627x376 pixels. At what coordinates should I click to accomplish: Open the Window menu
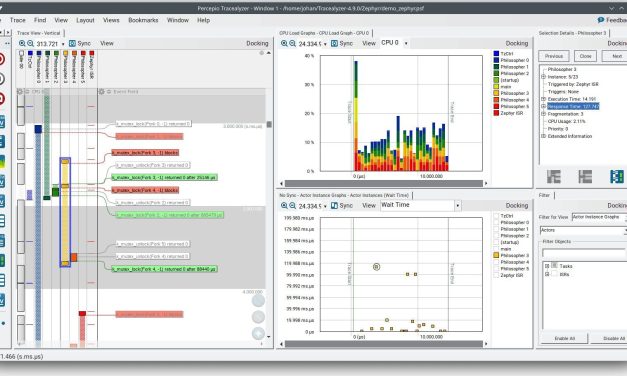(x=178, y=20)
